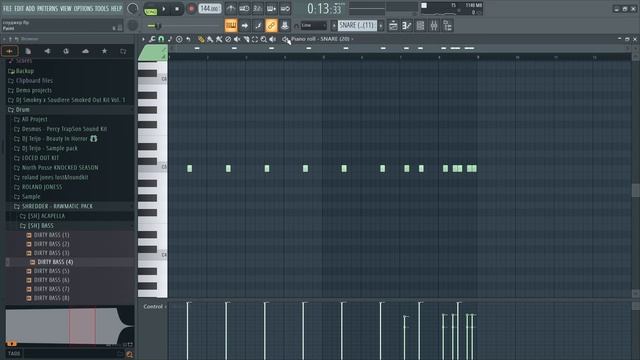Screen dimensions: 640x360
Task: Open browser sounds speaker tab
Action: [x=47, y=51]
